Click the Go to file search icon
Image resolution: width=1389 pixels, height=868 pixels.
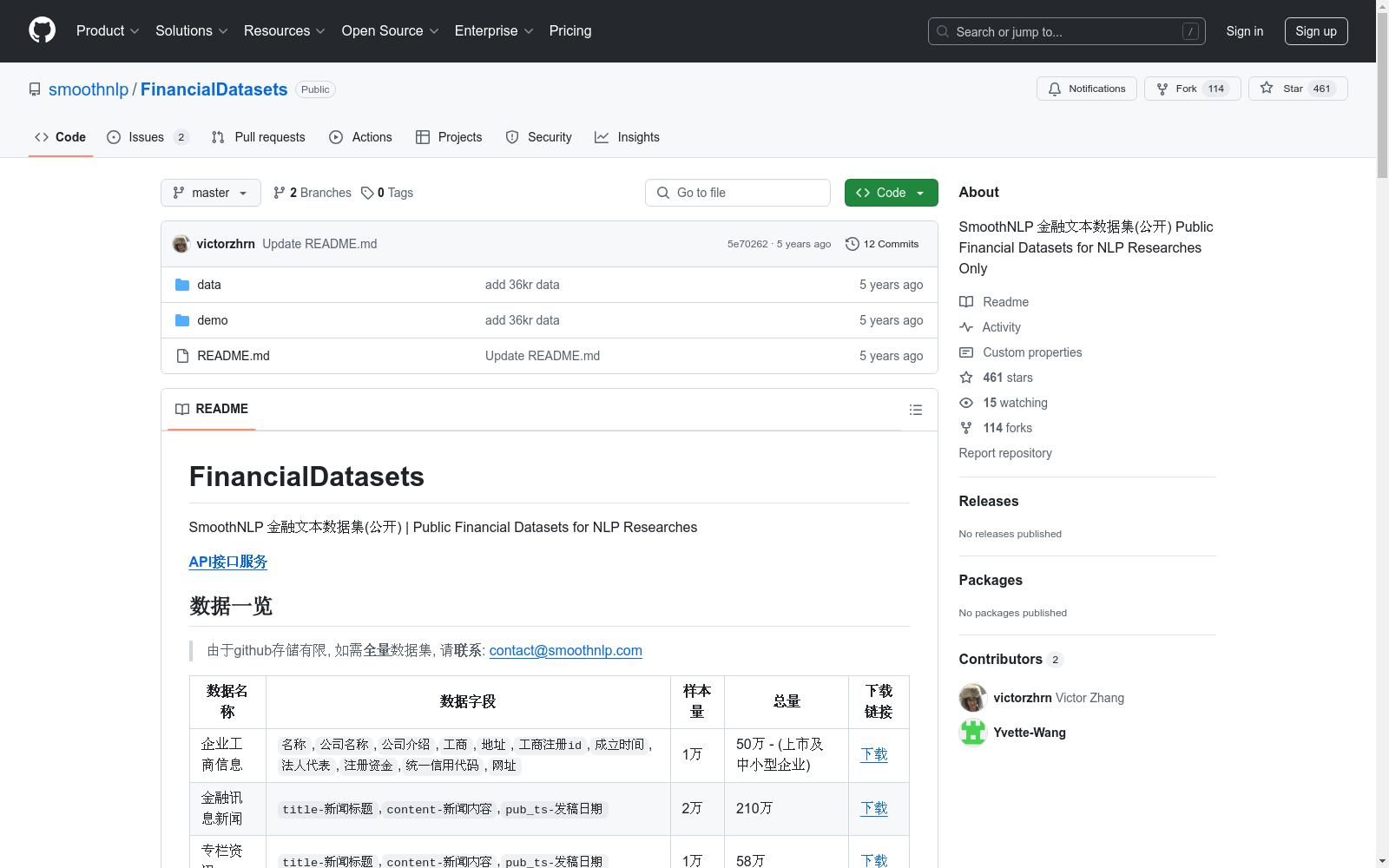[663, 193]
